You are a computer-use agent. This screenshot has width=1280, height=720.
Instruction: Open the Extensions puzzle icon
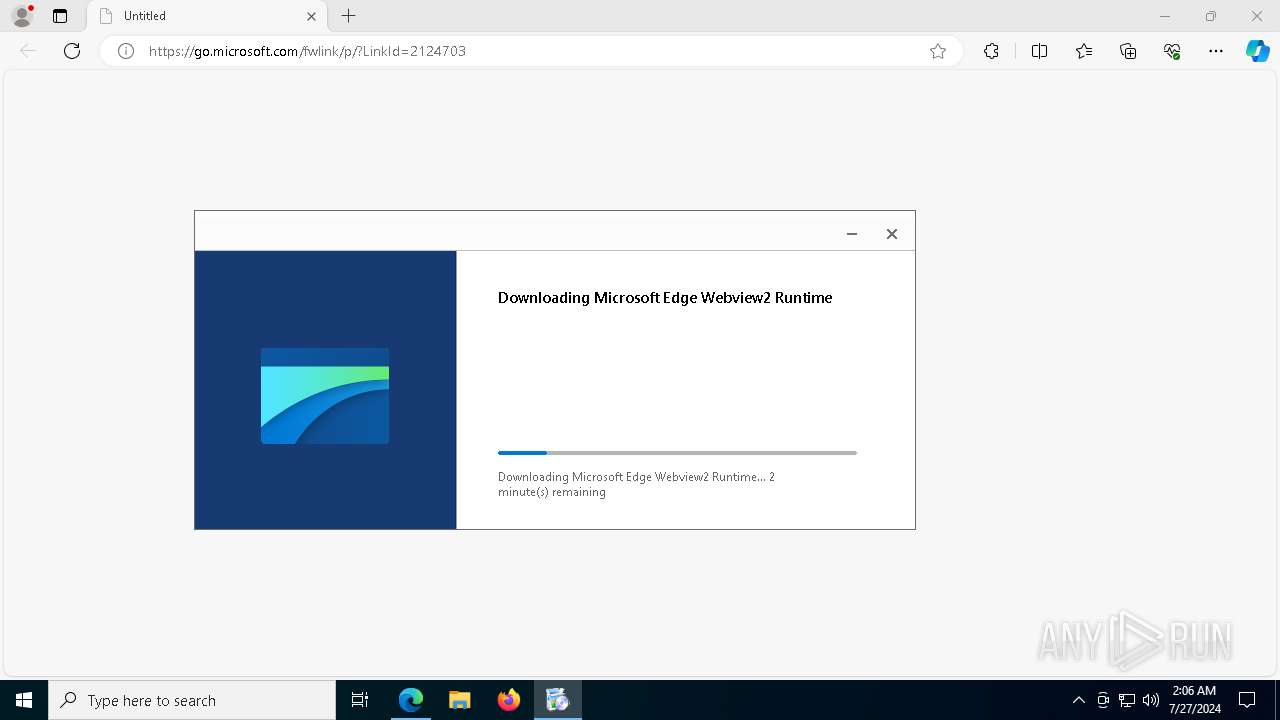991,51
